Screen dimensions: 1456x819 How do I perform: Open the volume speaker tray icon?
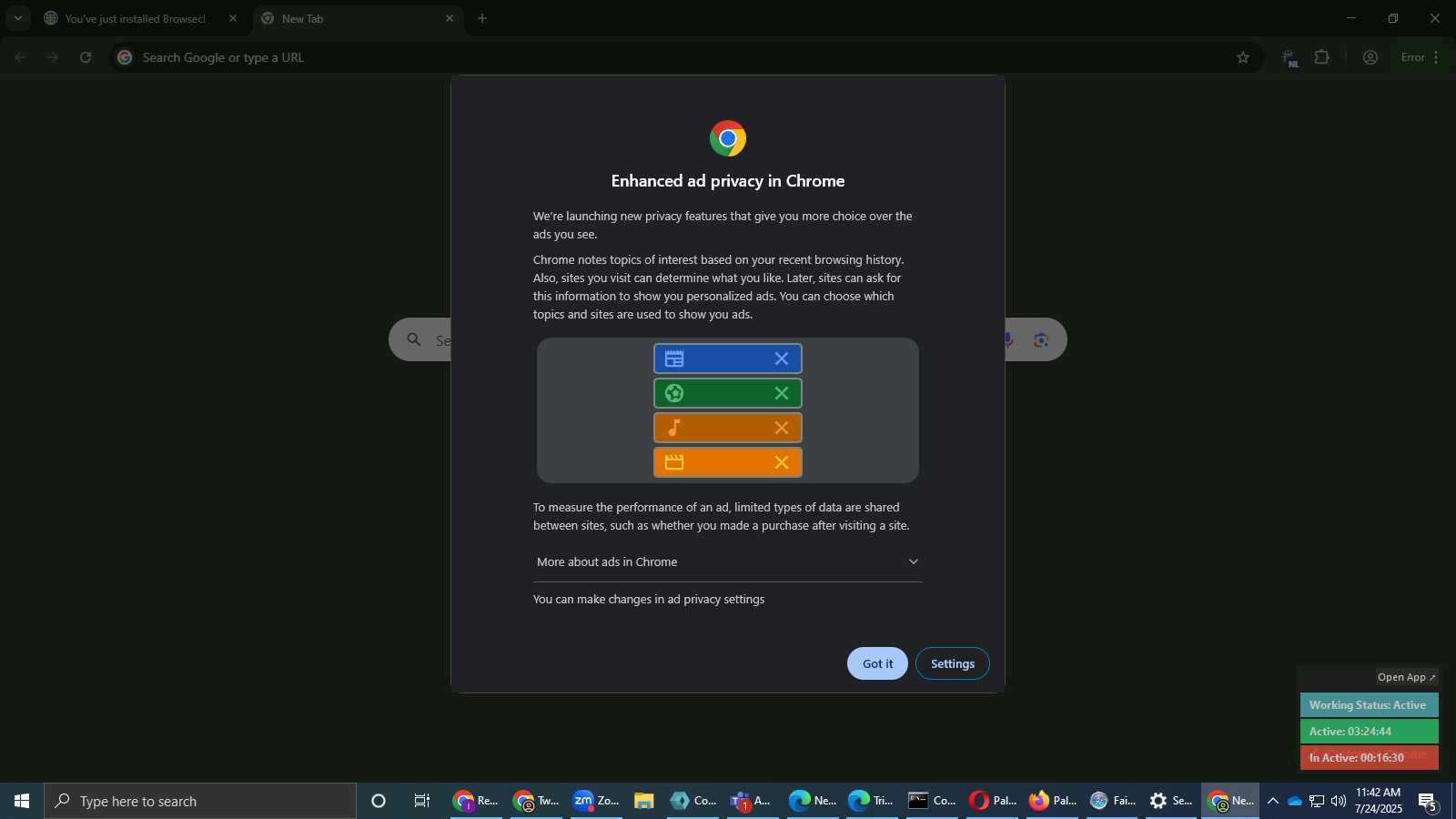tap(1338, 801)
